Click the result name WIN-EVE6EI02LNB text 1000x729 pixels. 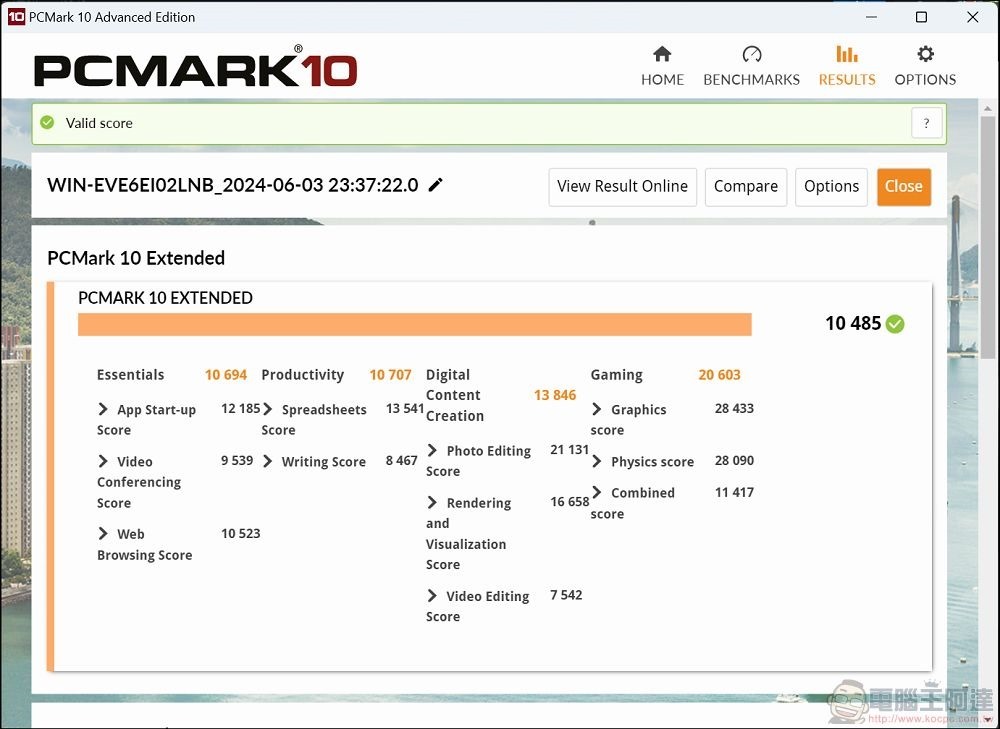click(x=233, y=185)
